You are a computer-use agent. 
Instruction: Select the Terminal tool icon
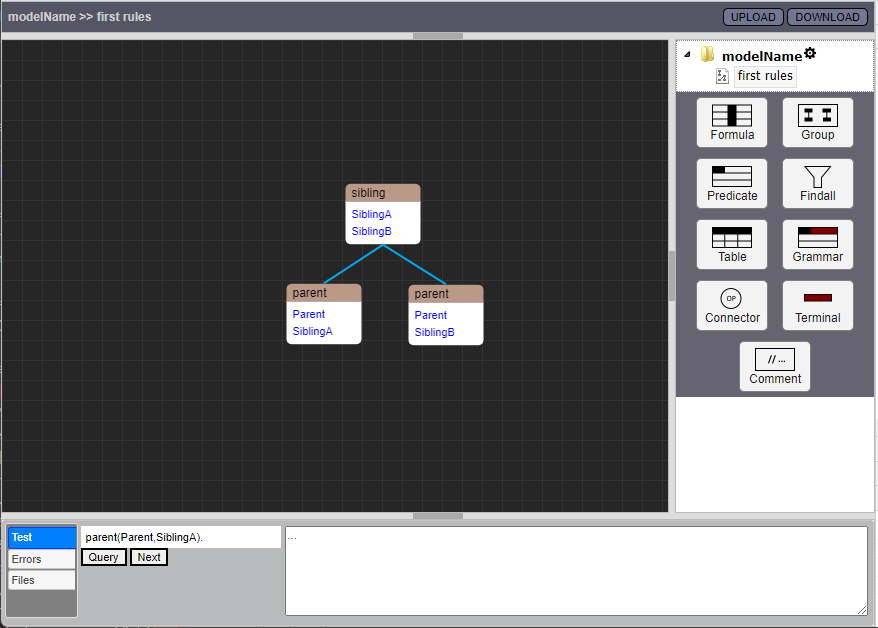click(817, 305)
